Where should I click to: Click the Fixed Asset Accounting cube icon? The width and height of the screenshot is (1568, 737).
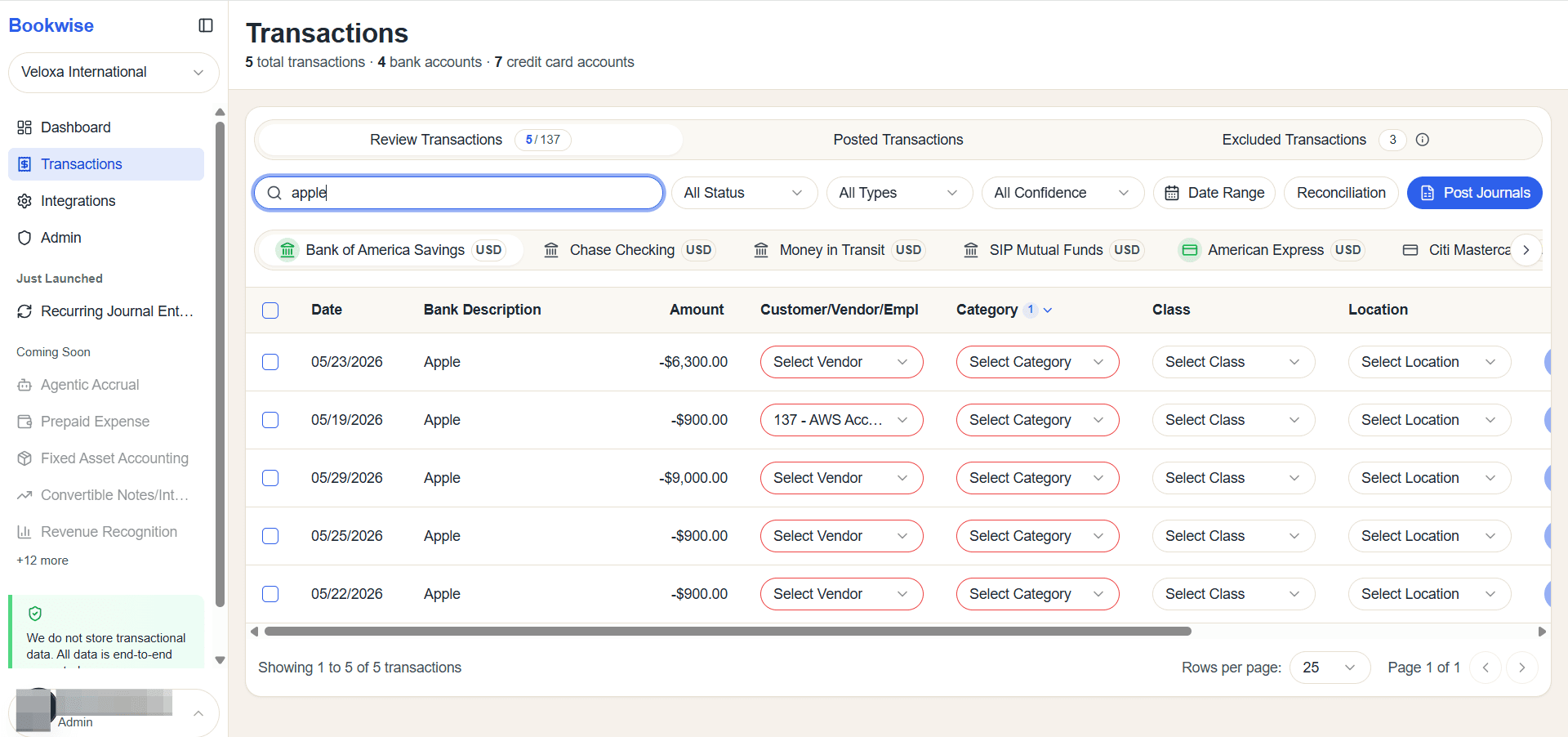click(24, 458)
